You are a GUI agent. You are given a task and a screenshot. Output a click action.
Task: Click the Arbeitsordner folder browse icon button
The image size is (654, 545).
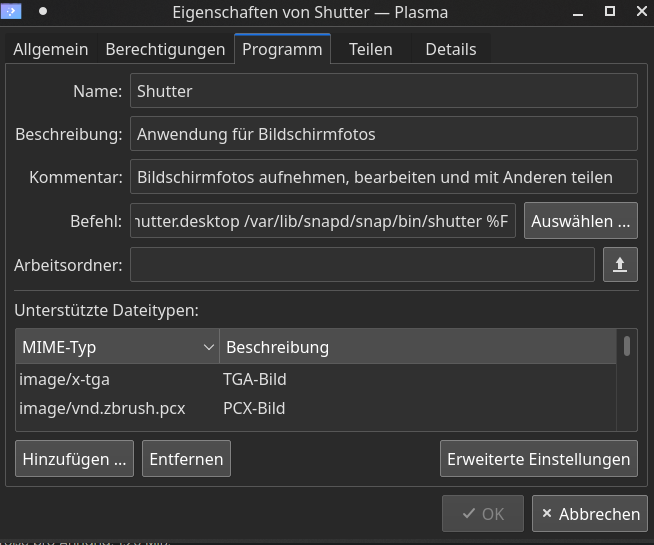620,265
